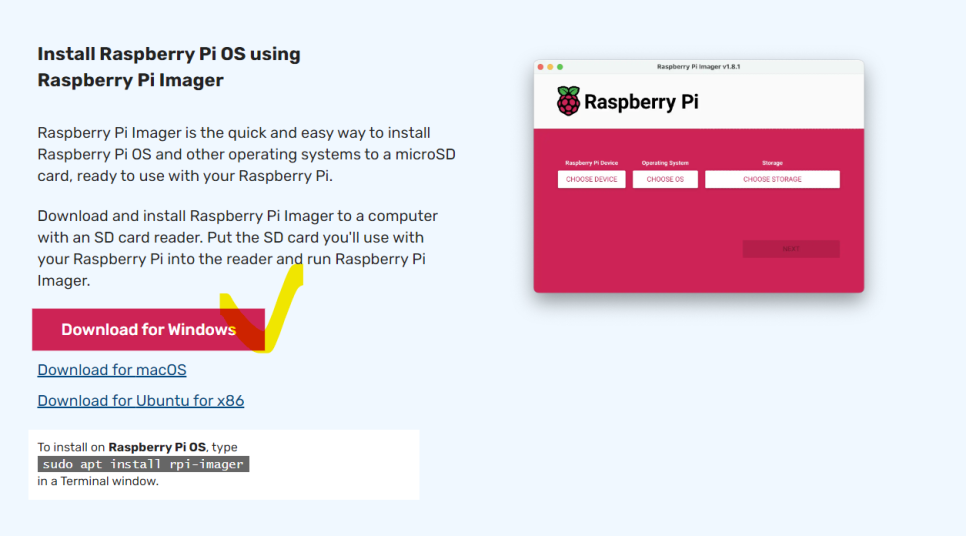Click the 'in a Terminal window.' text

pos(98,481)
